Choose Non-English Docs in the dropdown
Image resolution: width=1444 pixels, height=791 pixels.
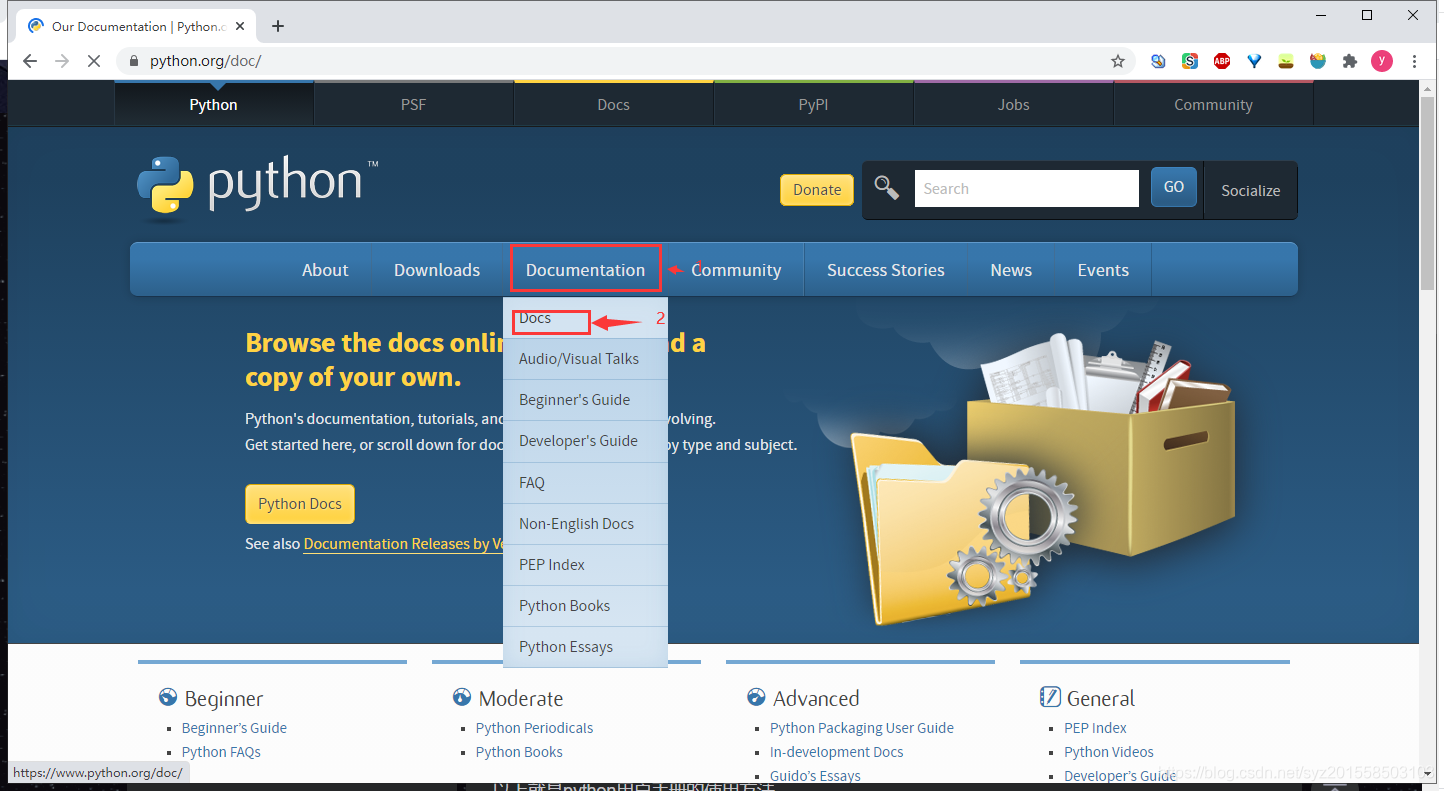pyautogui.click(x=585, y=524)
